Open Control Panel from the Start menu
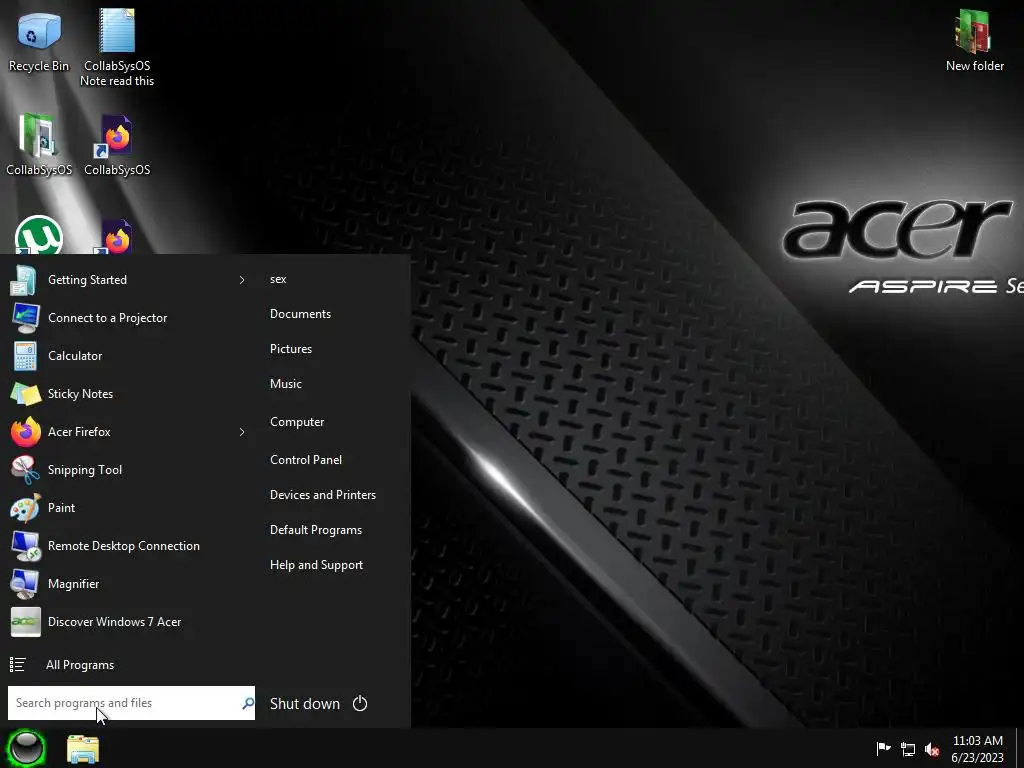The image size is (1024, 768). point(306,460)
